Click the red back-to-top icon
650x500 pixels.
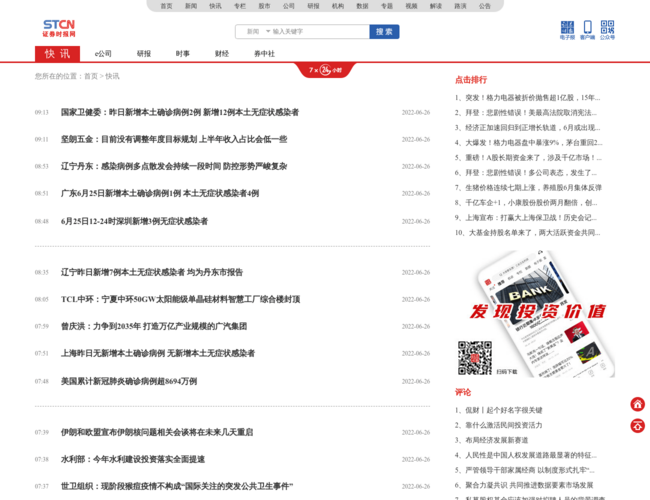[638, 425]
